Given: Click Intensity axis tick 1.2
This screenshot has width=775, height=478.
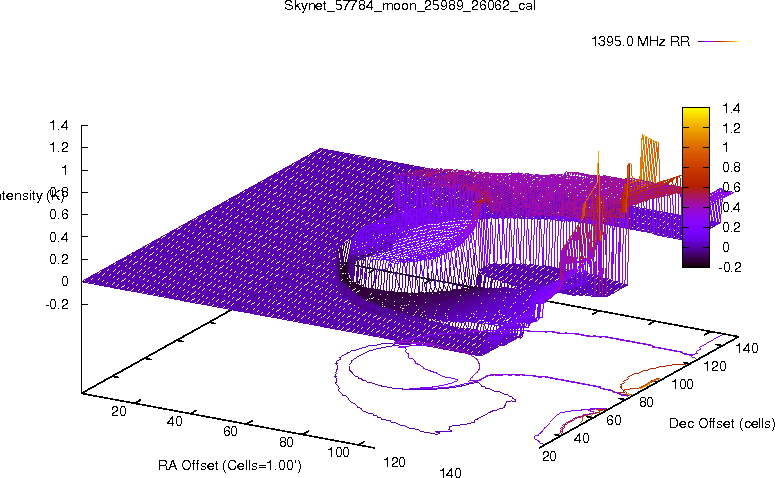Looking at the screenshot, I should [59, 148].
